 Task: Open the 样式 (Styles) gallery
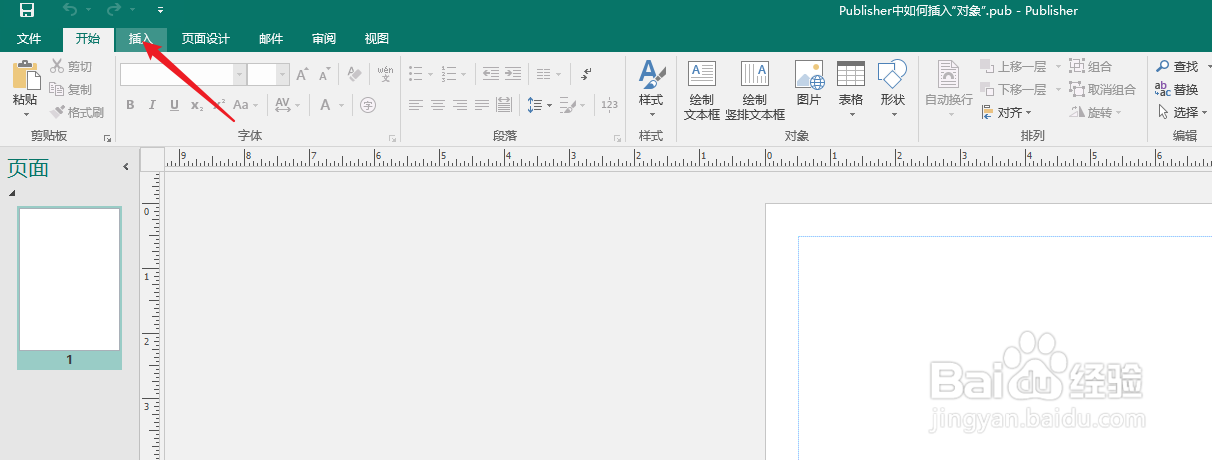[651, 88]
